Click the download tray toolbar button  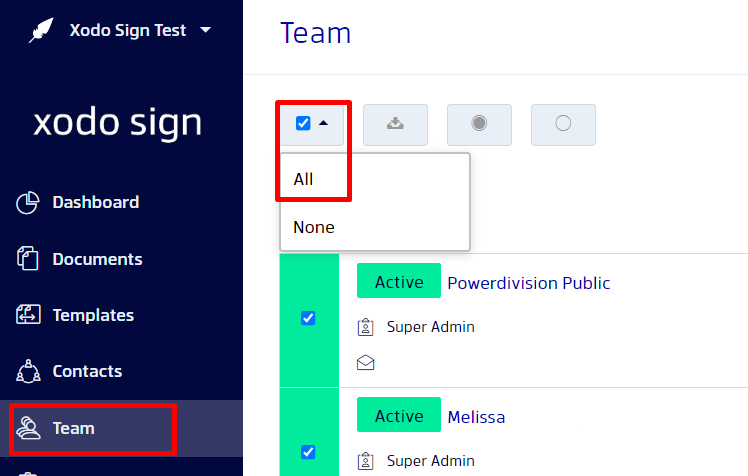click(x=395, y=124)
